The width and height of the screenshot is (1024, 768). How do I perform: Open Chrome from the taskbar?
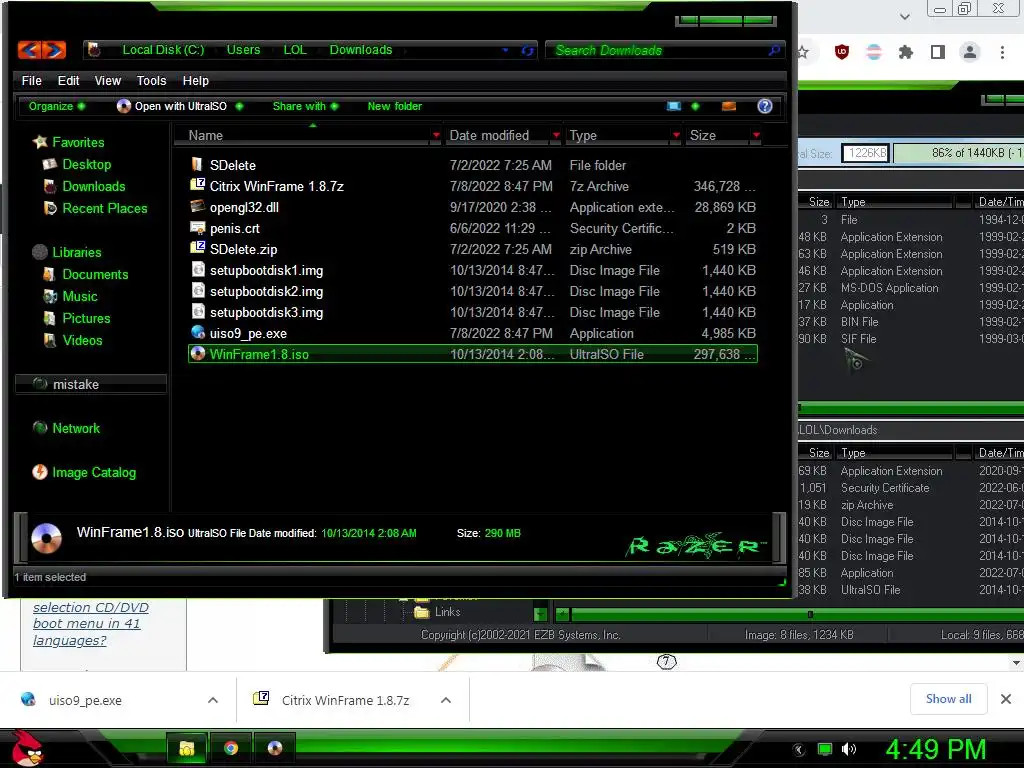click(231, 748)
